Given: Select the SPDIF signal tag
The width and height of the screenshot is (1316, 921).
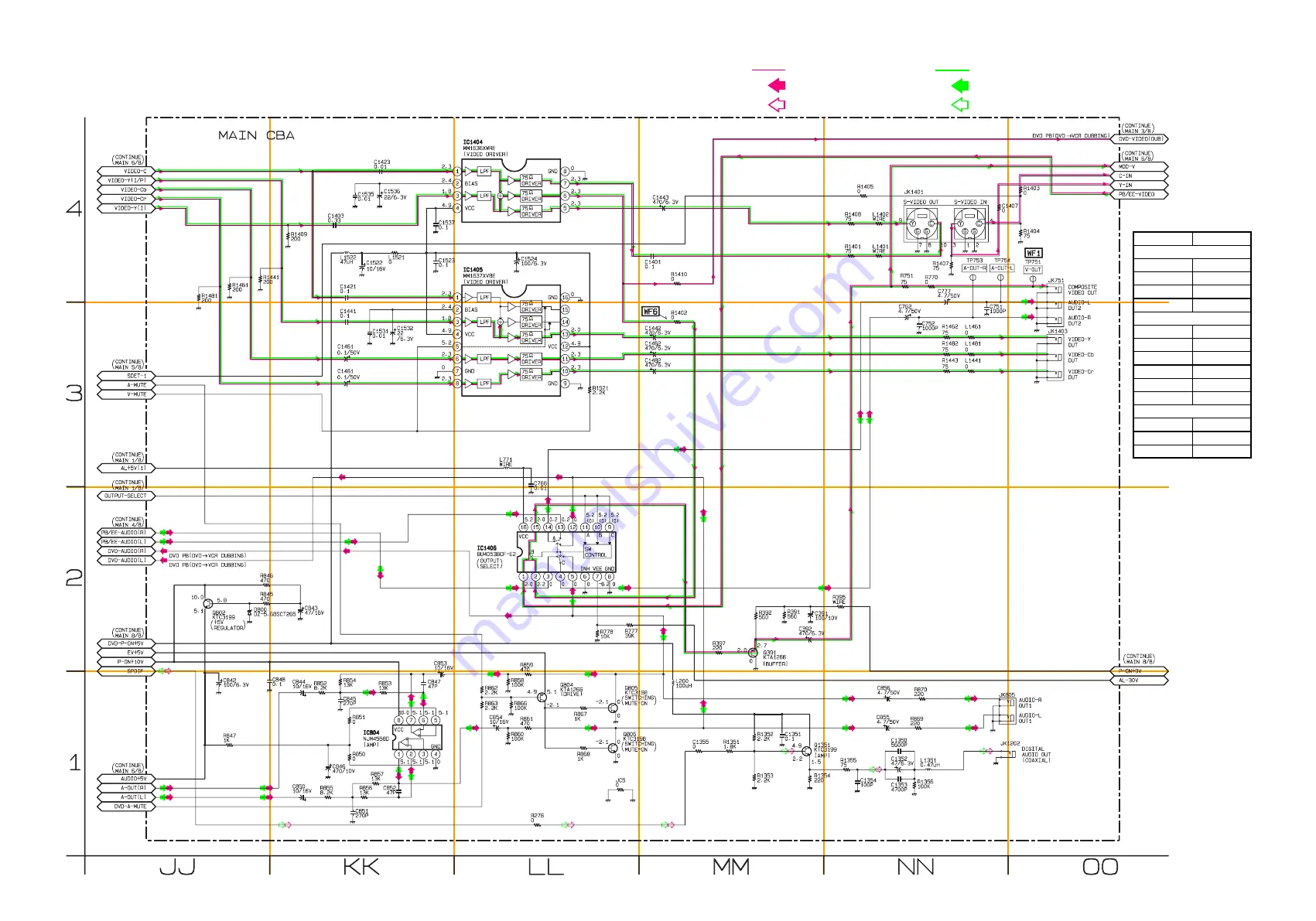Looking at the screenshot, I should pyautogui.click(x=127, y=671).
